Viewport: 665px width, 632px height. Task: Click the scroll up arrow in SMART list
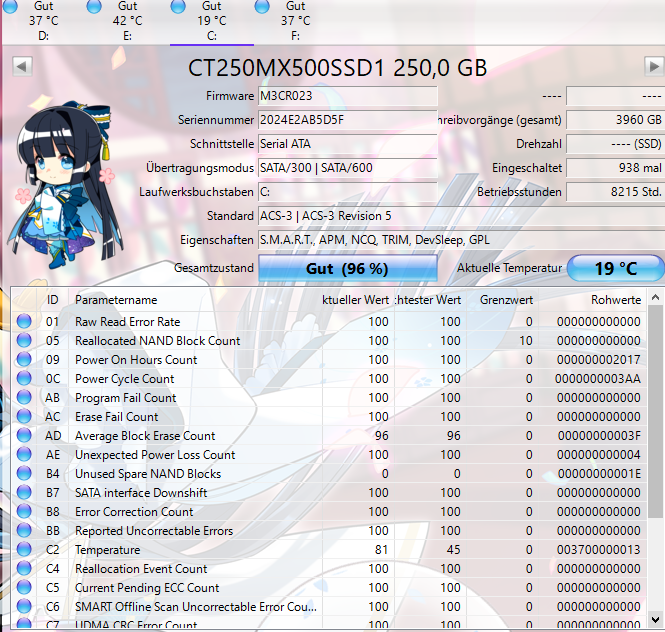655,298
